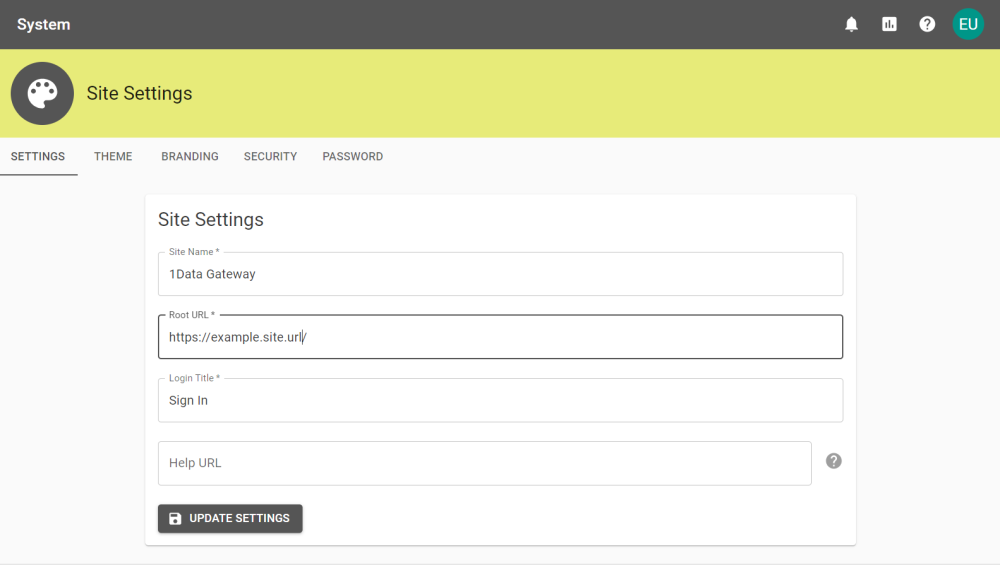Open the Password tab

(353, 156)
